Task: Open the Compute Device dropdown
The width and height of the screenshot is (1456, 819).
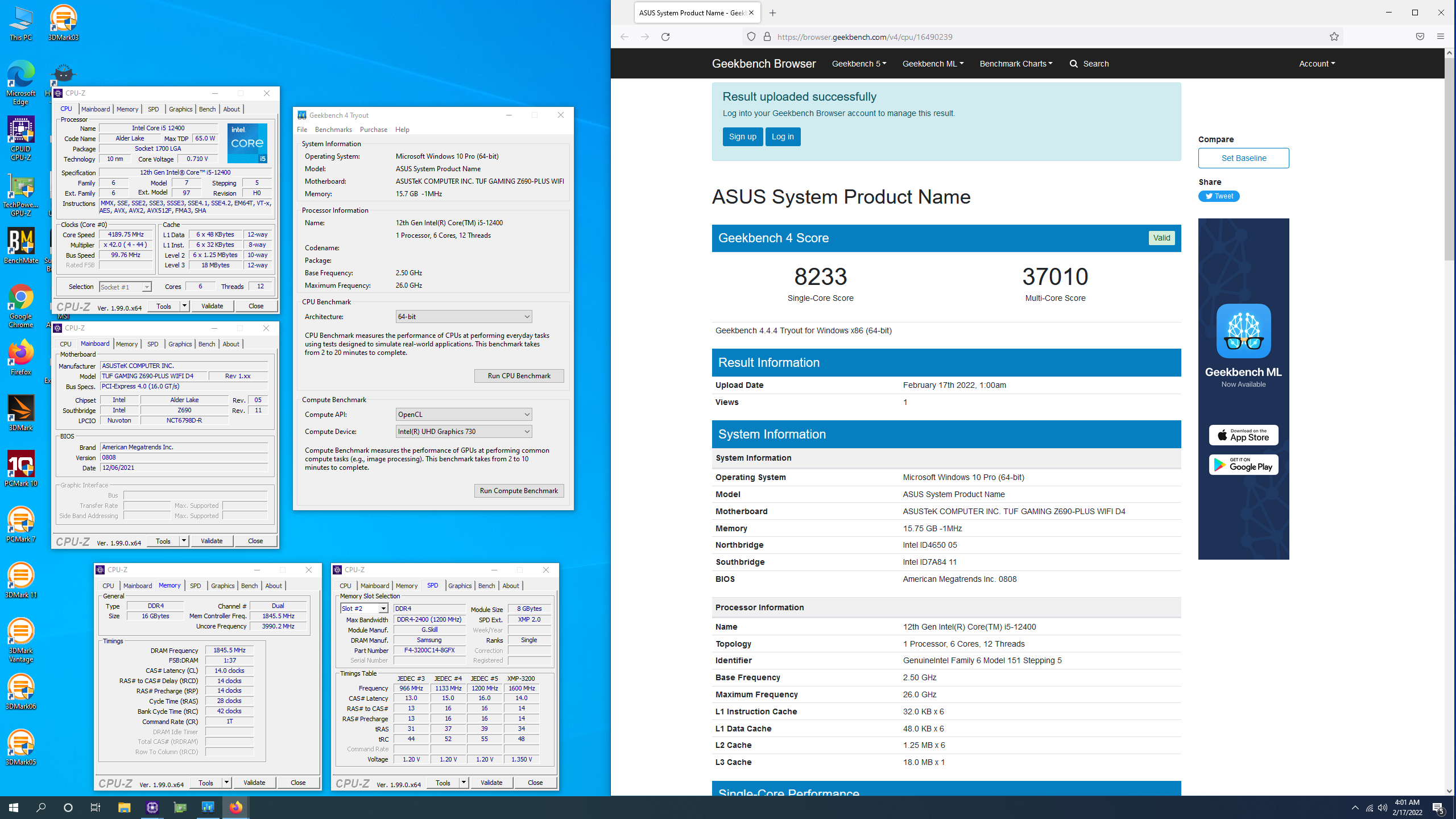Action: 464,432
